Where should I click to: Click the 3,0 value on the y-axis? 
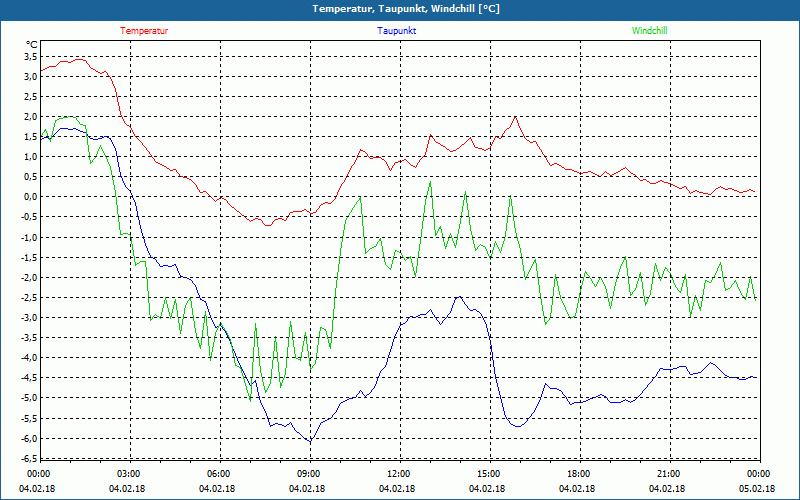pos(31,77)
